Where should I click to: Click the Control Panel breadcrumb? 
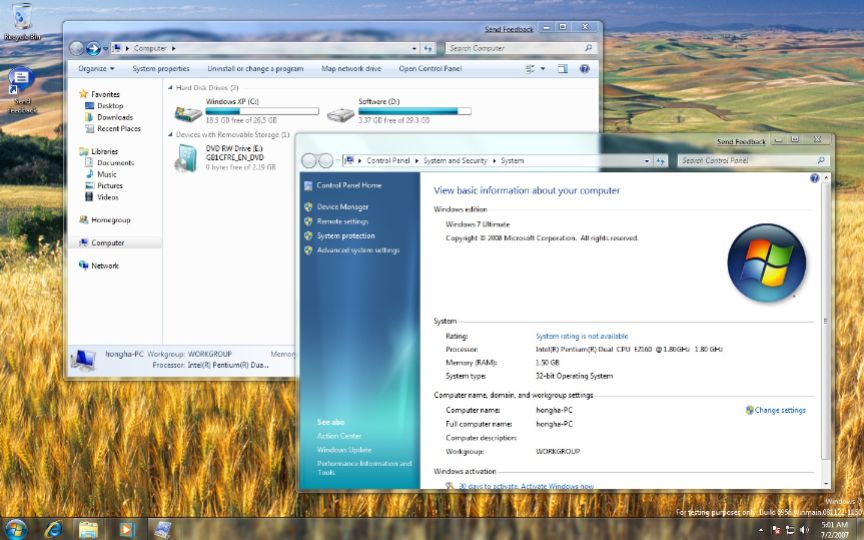click(x=388, y=161)
